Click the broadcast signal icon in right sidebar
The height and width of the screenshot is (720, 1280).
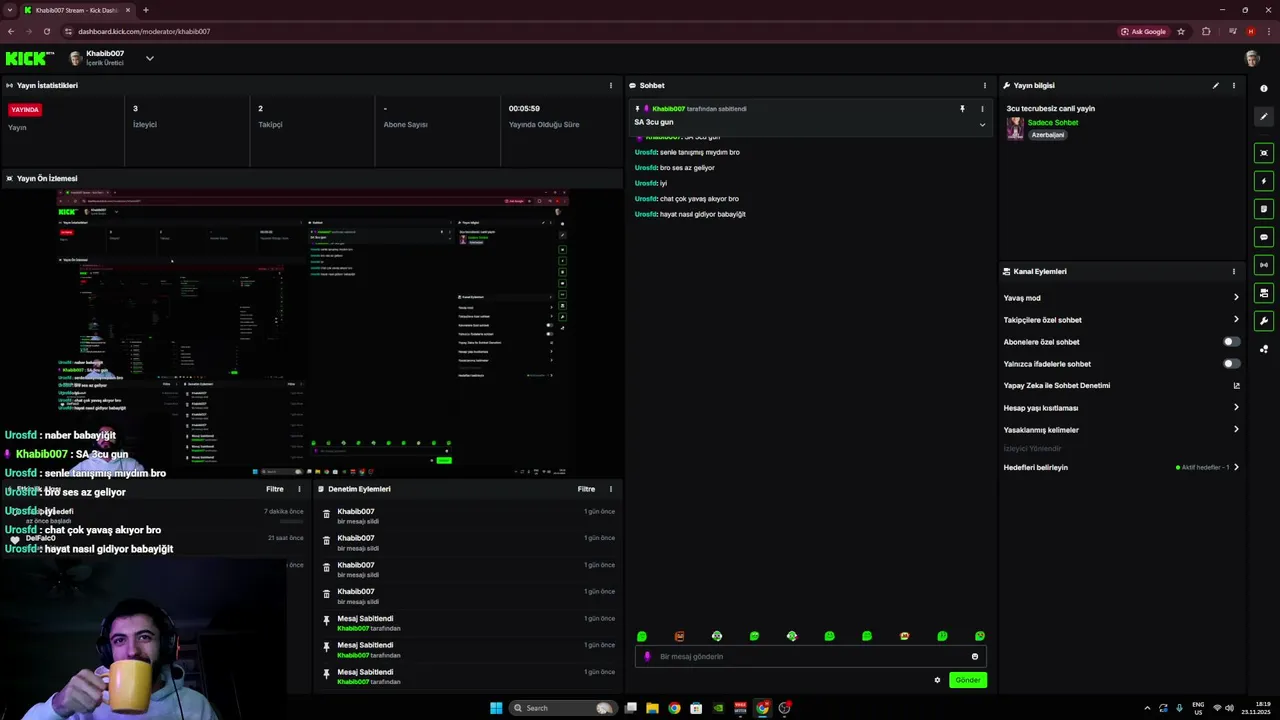[x=1264, y=265]
